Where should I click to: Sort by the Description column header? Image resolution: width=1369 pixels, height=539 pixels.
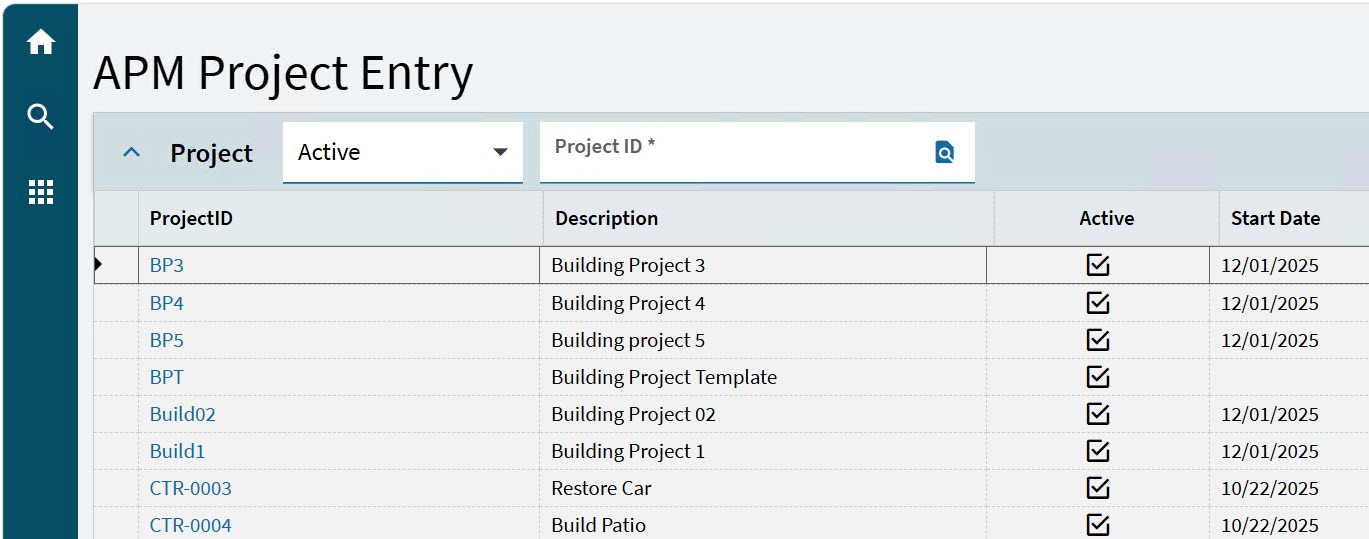point(769,218)
